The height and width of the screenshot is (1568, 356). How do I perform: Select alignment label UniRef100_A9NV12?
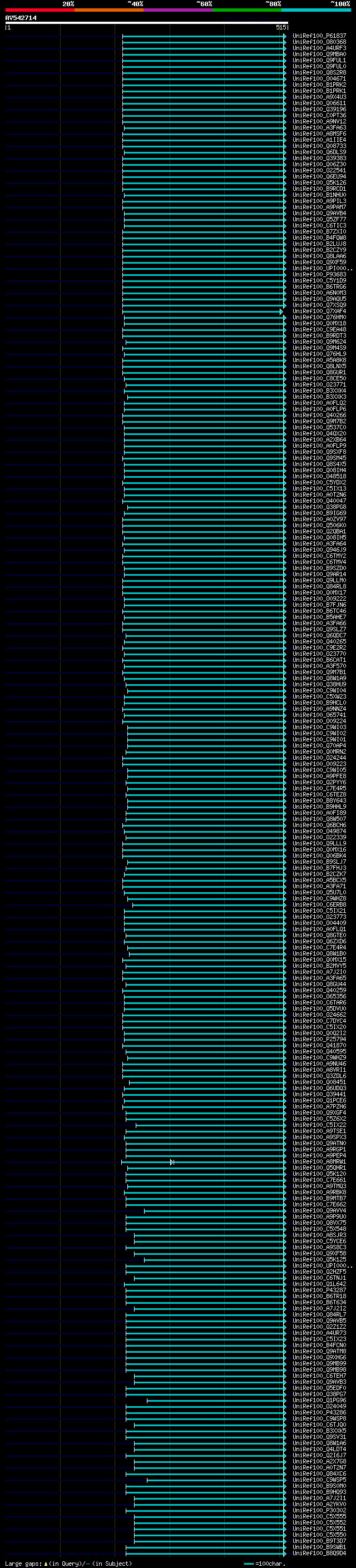point(319,122)
